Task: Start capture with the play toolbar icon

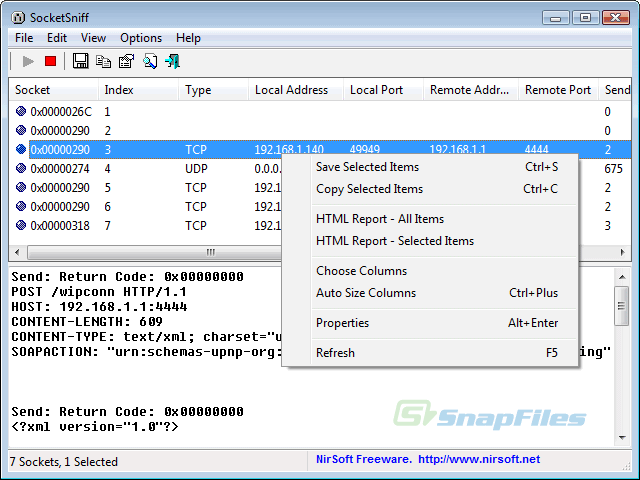Action: pyautogui.click(x=28, y=62)
